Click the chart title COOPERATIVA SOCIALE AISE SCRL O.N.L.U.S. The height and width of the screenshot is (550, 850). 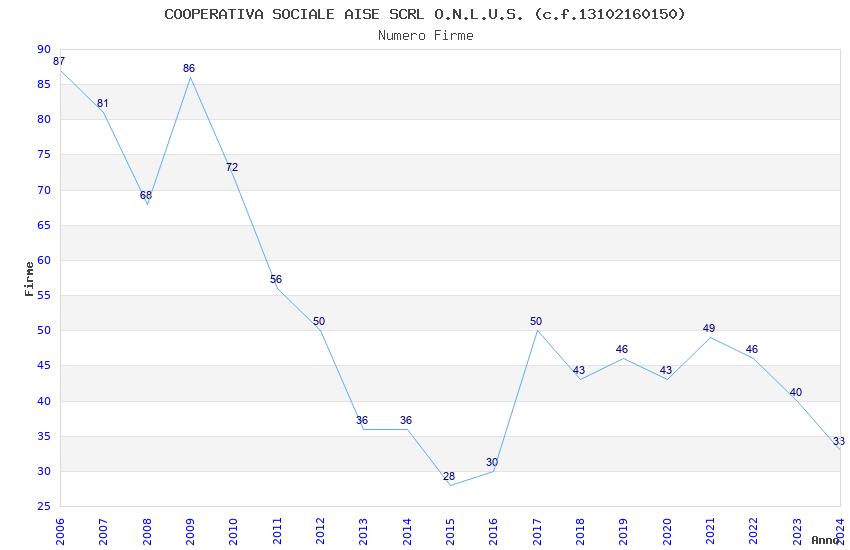click(x=344, y=14)
